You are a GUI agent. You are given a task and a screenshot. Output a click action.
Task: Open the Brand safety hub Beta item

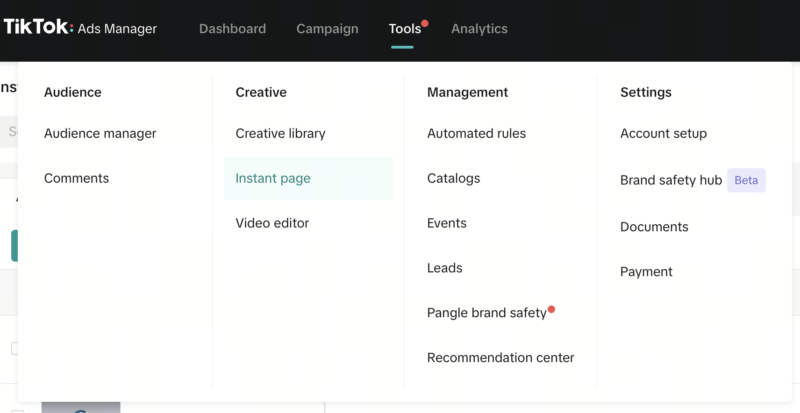tap(671, 181)
